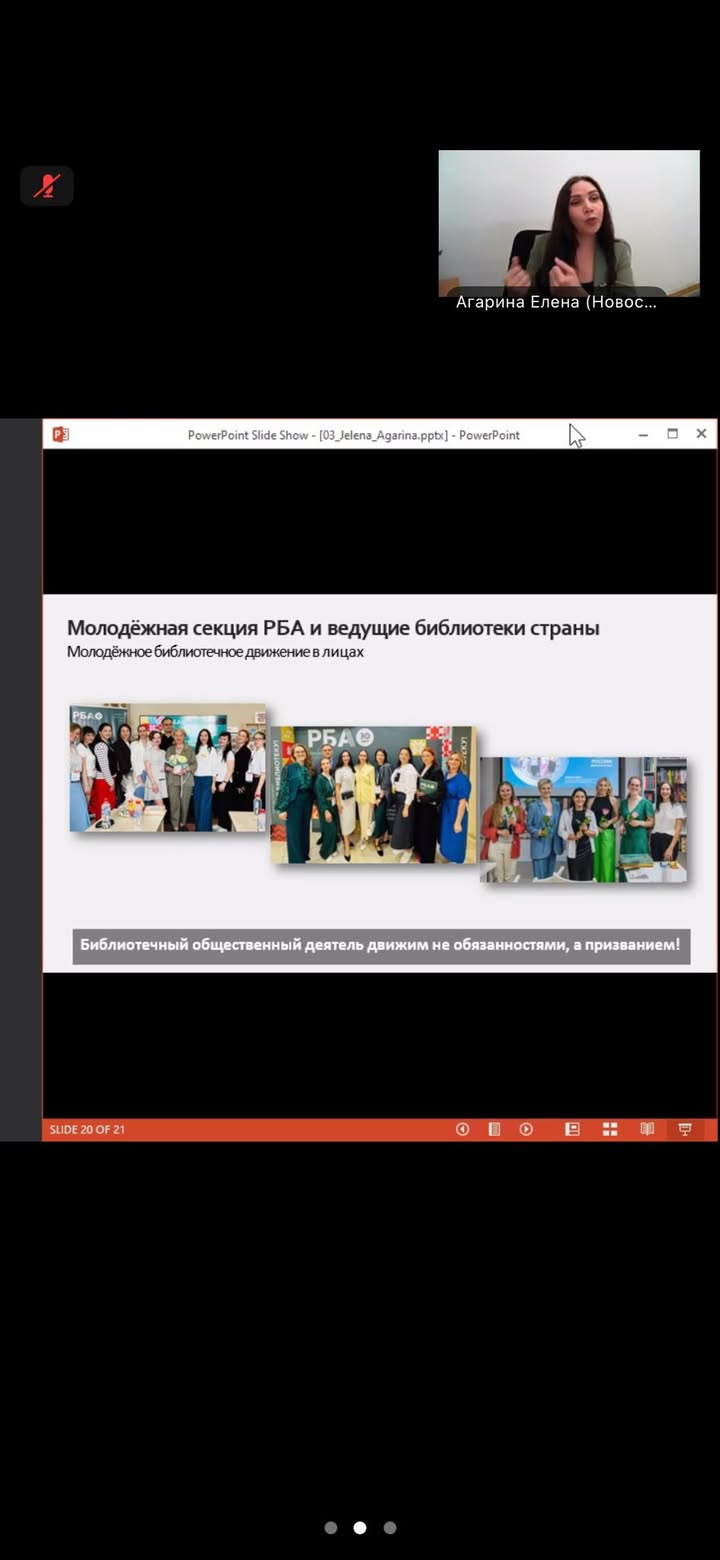Select the Slide Show view icon
This screenshot has height=1560, width=720.
click(685, 1129)
